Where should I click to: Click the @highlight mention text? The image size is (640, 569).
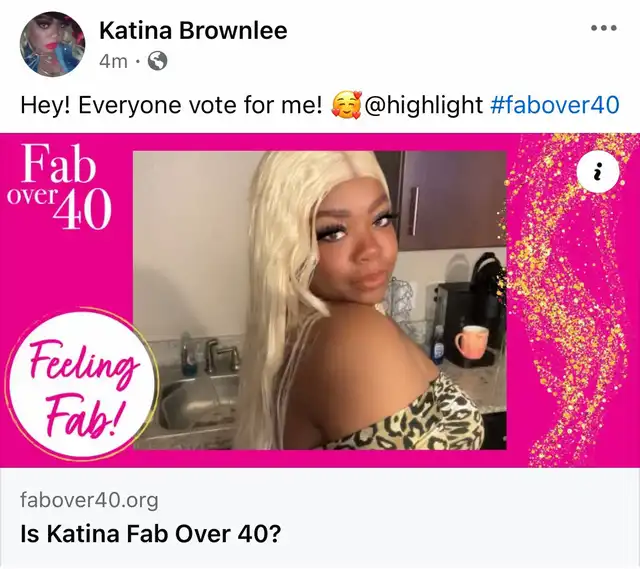click(423, 105)
